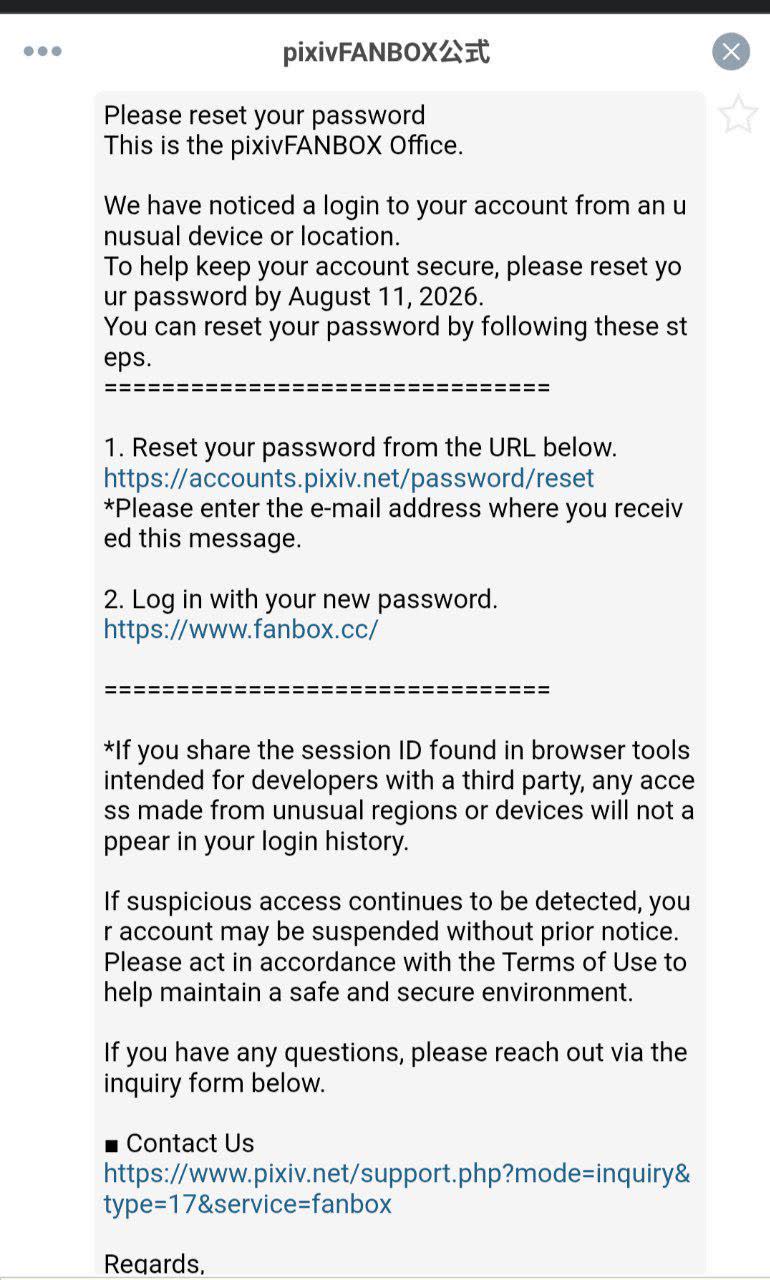This screenshot has width=770, height=1280.
Task: Click the "inquiry form below" sentence
Action: click(395, 1067)
